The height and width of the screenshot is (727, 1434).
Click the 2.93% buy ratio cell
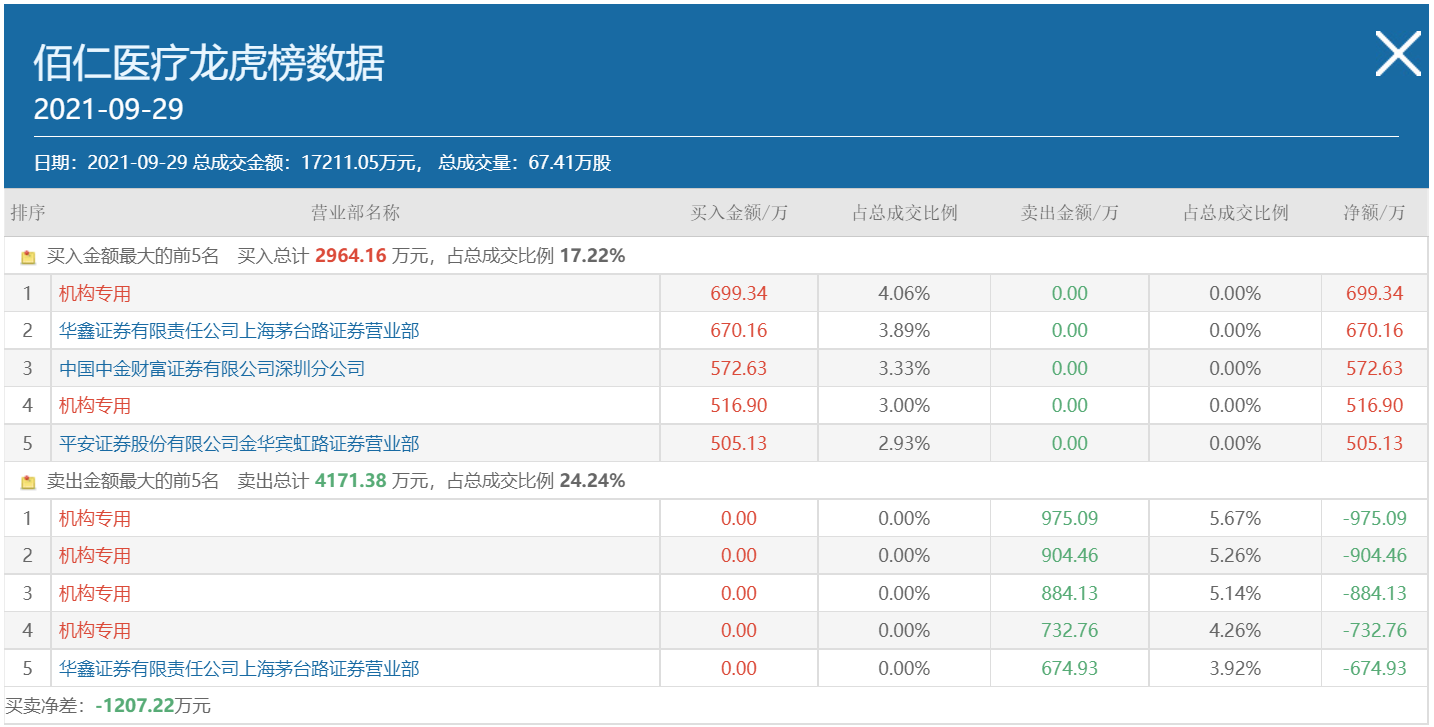pos(904,444)
